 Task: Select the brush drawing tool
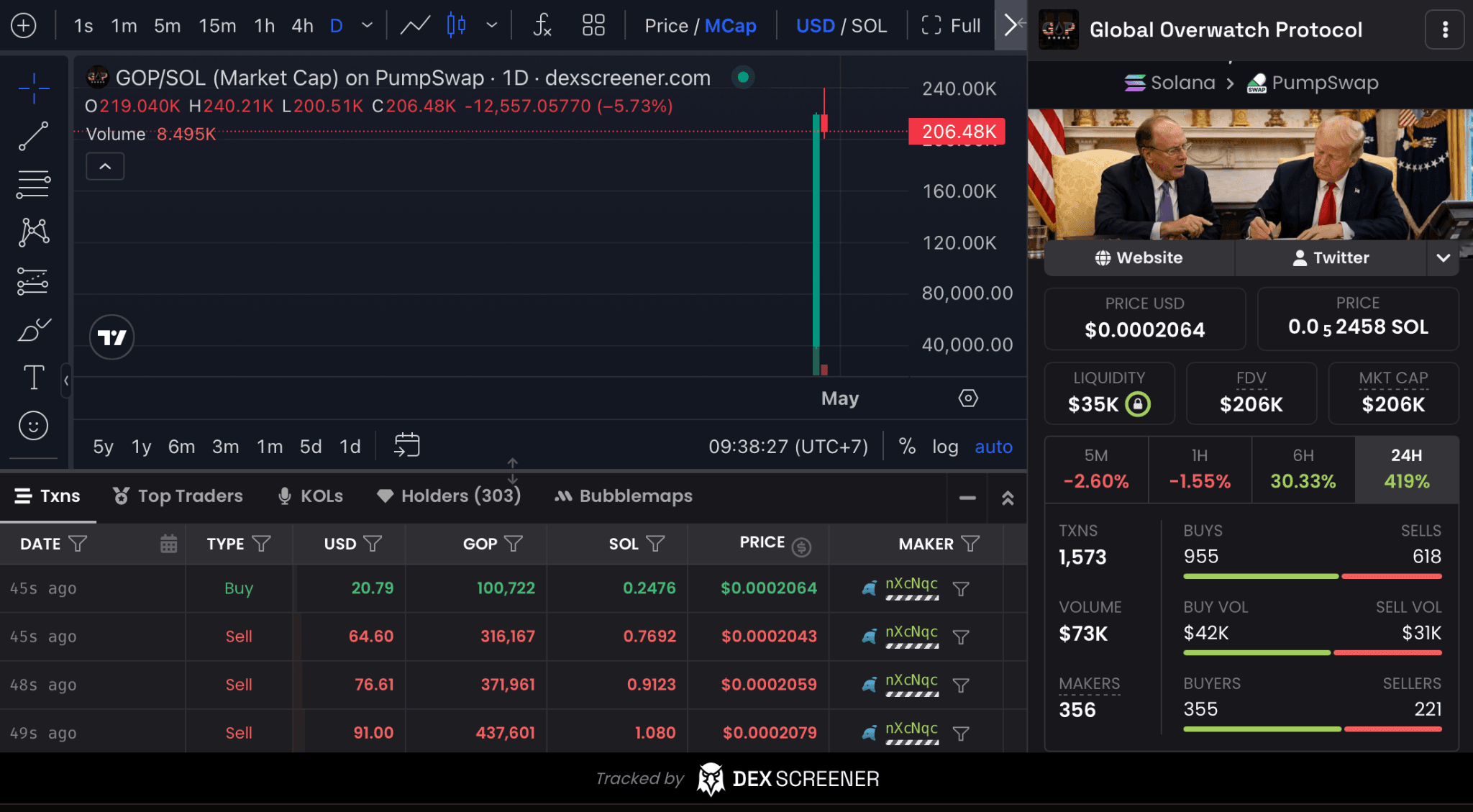(x=33, y=330)
